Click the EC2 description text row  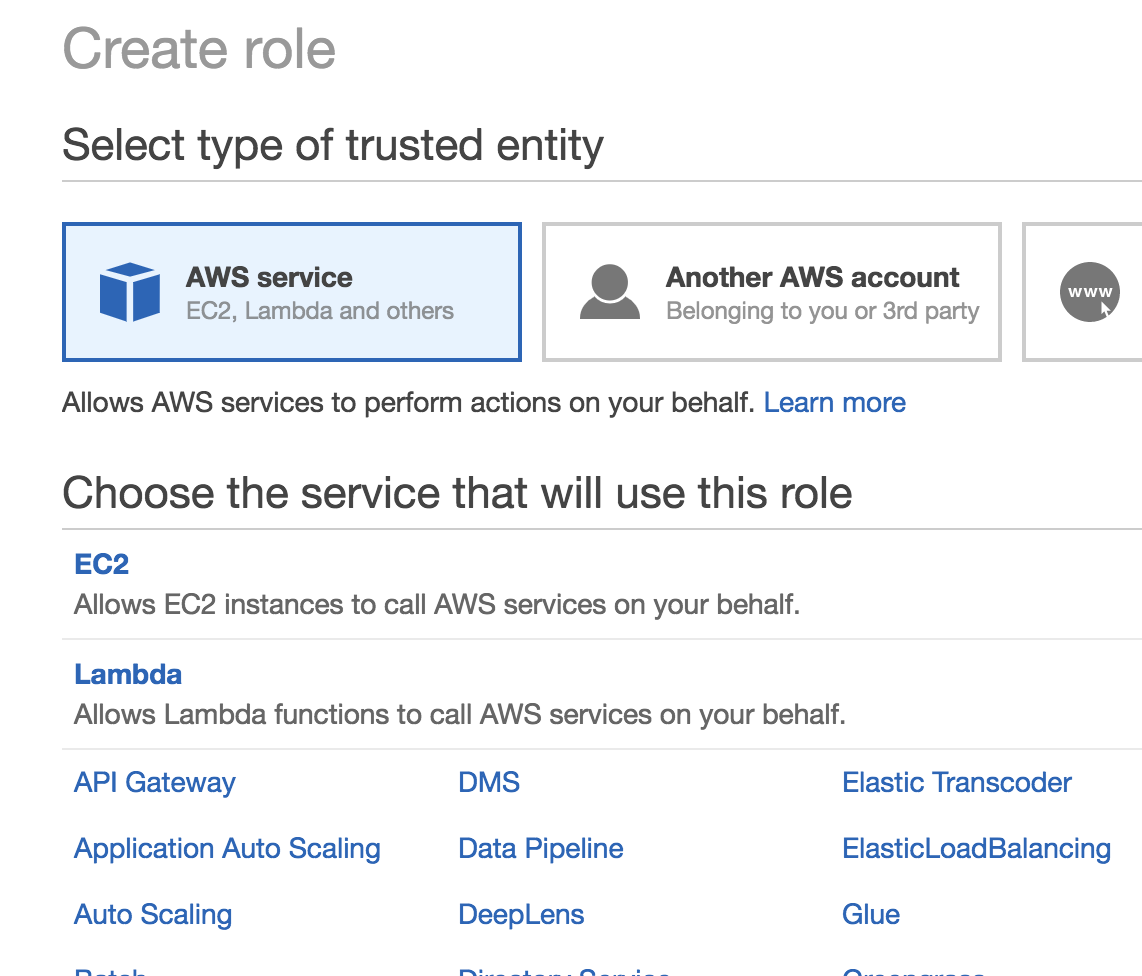[x=437, y=605]
